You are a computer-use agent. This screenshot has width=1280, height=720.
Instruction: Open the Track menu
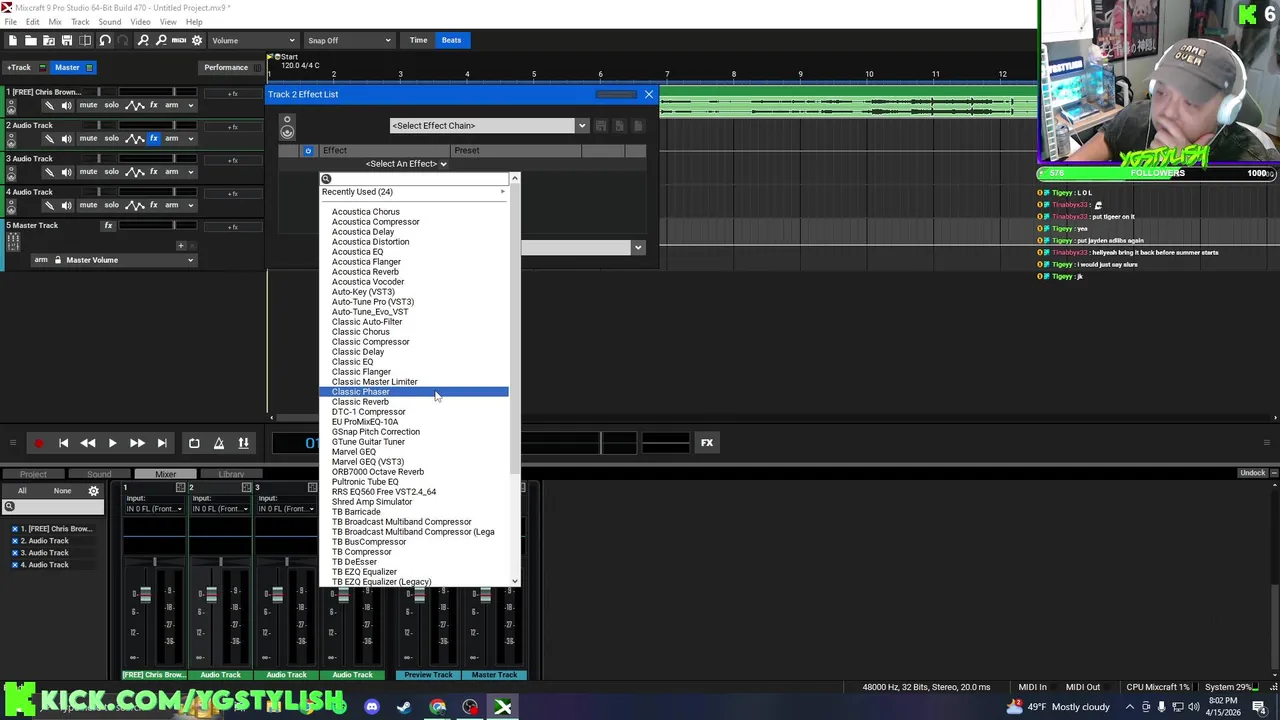pos(80,22)
